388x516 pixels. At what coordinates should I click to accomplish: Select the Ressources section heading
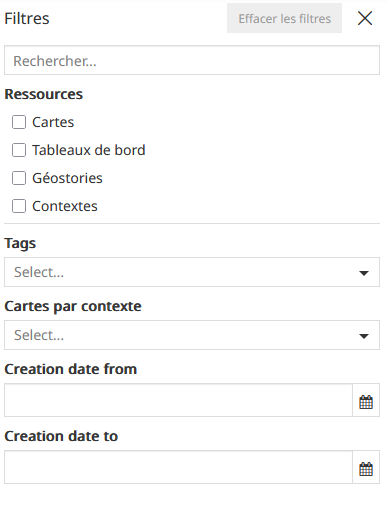[x=44, y=94]
